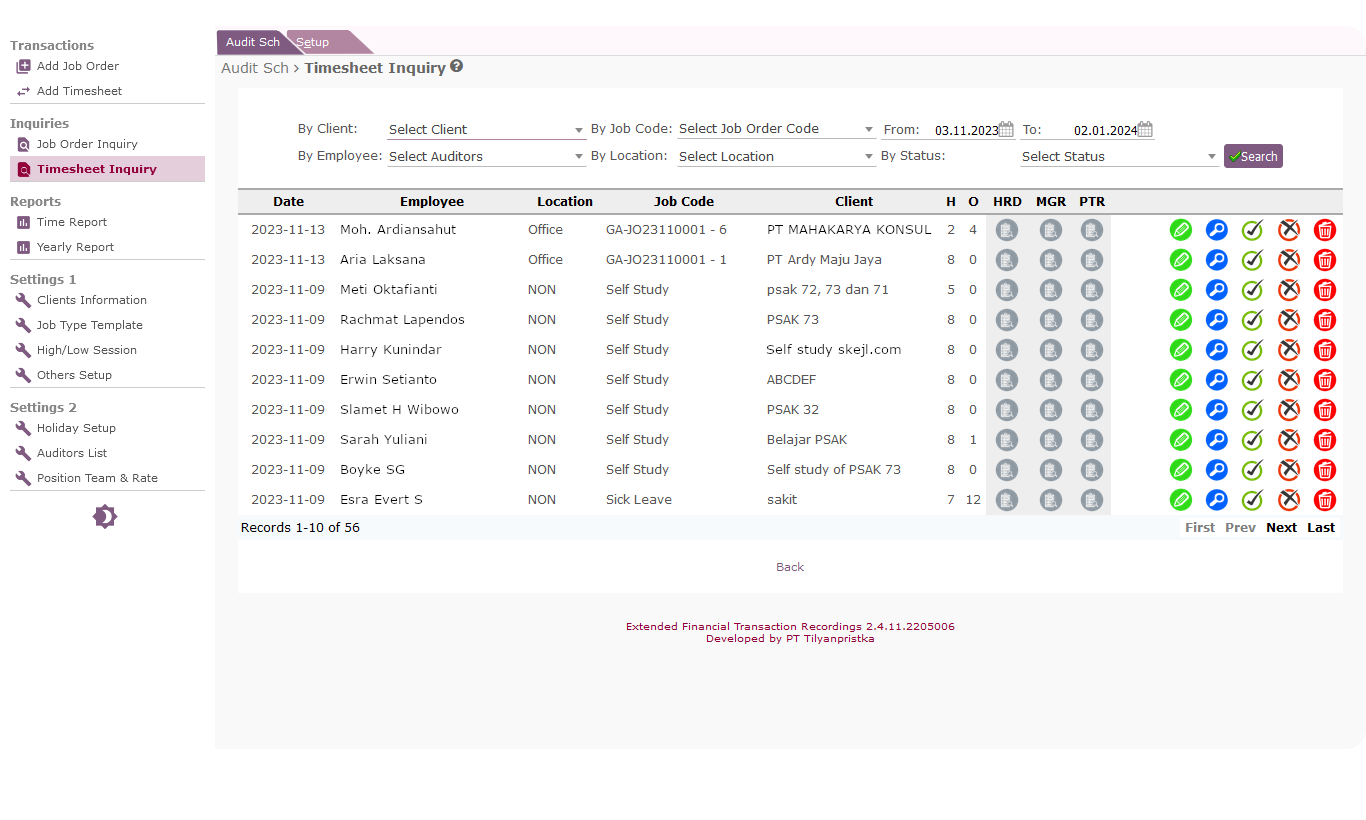Image resolution: width=1366 pixels, height=820 pixels.
Task: Click the To date field 02.01.2024
Action: (1105, 130)
